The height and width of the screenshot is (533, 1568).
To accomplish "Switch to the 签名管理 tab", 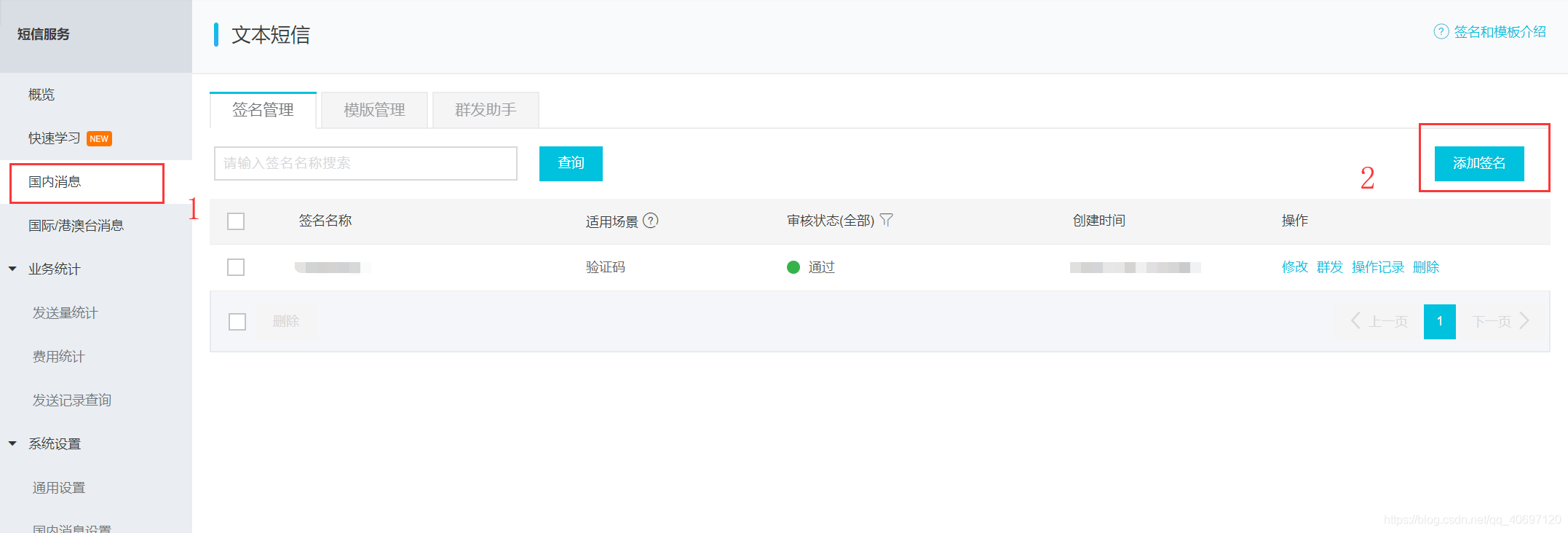I will coord(263,110).
